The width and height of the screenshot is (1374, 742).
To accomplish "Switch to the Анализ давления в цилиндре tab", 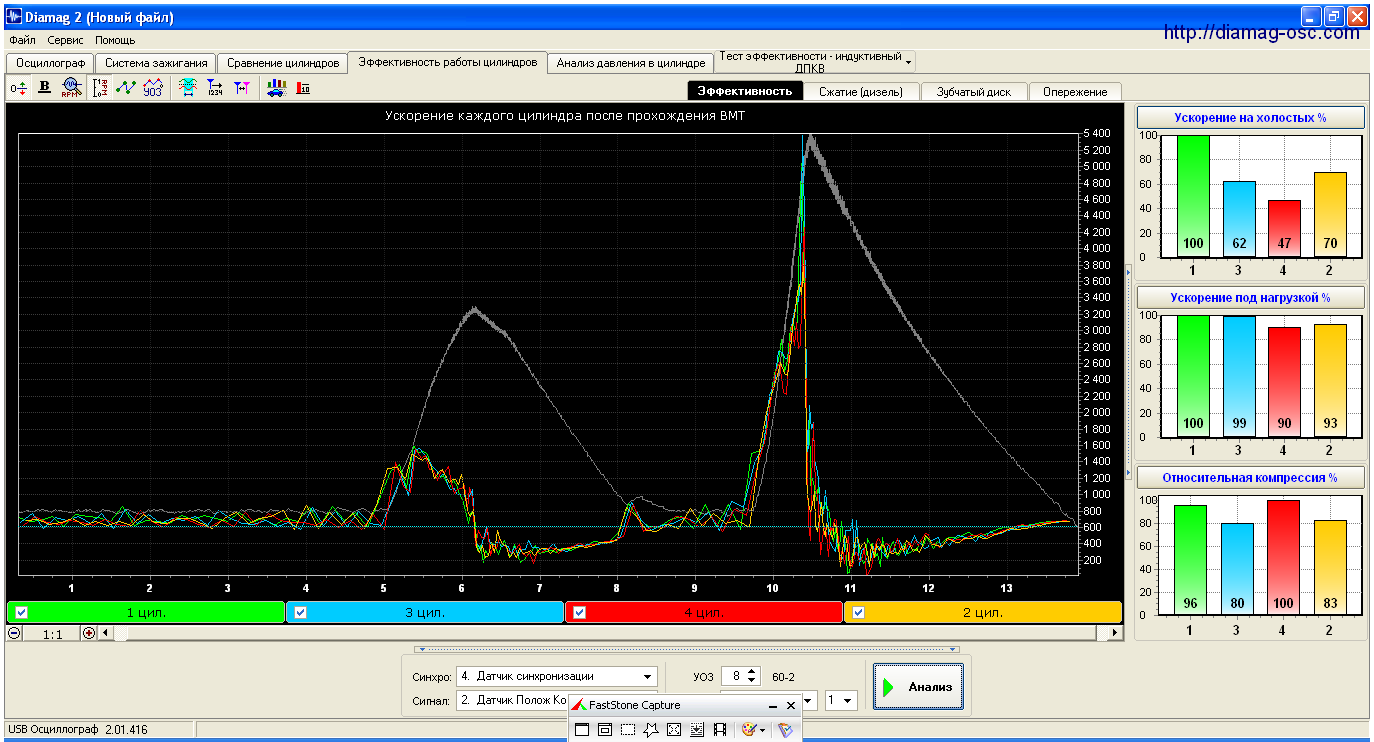I will pos(631,63).
